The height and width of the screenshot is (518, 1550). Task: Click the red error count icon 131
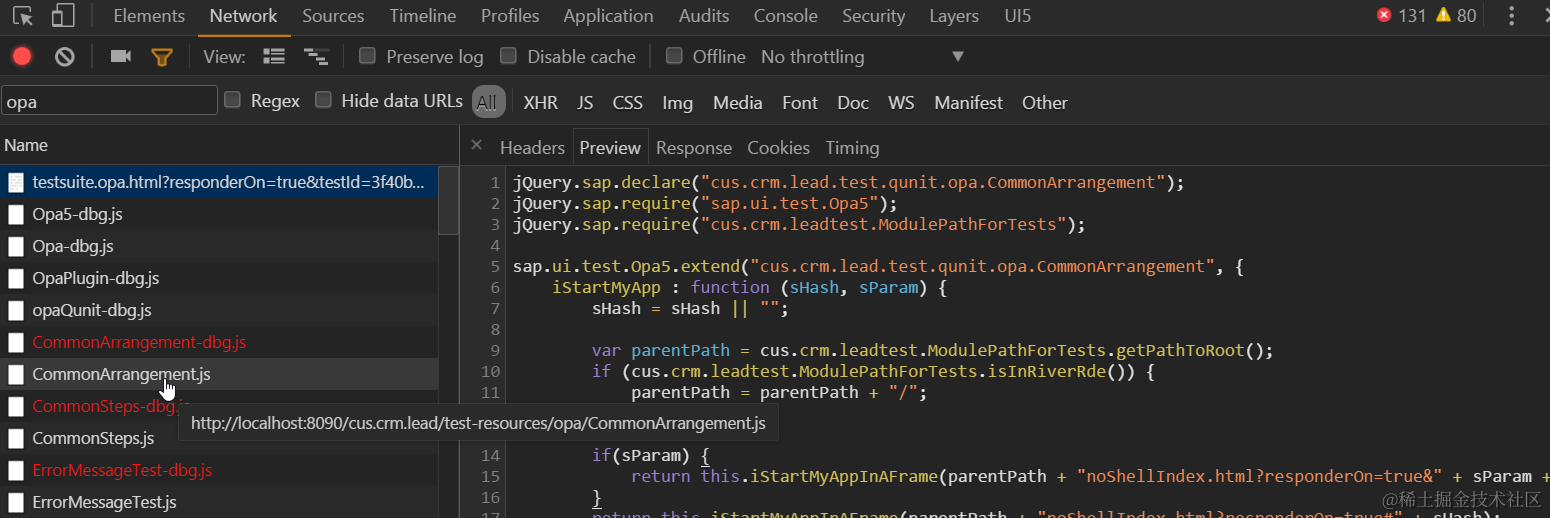tap(1384, 15)
